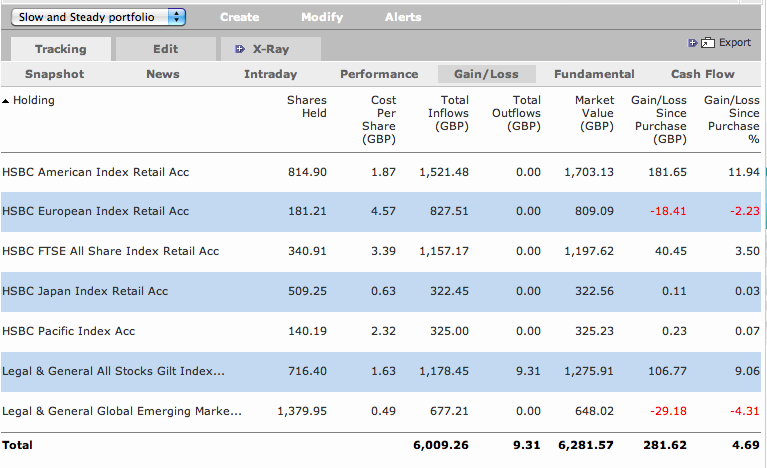The image size is (767, 468).
Task: Sort by Market Value column header
Action: click(x=595, y=113)
